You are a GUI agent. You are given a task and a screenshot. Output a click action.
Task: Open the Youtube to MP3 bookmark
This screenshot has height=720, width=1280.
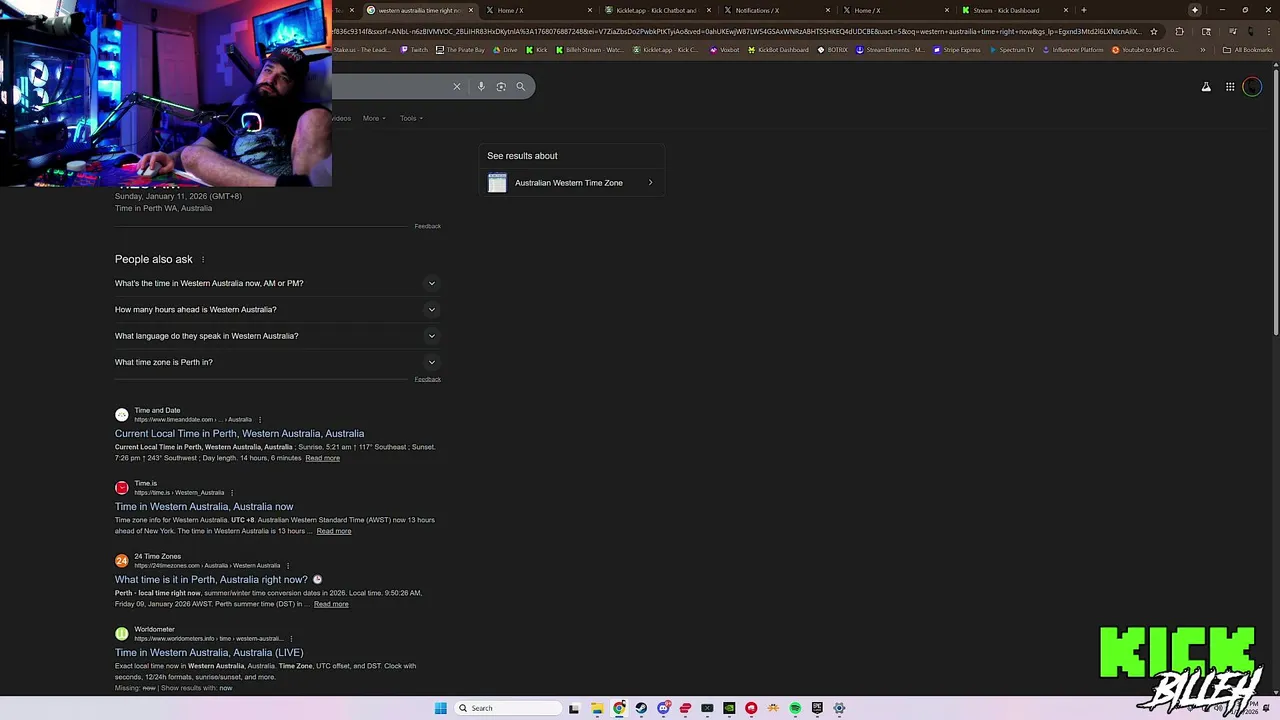(1144, 50)
